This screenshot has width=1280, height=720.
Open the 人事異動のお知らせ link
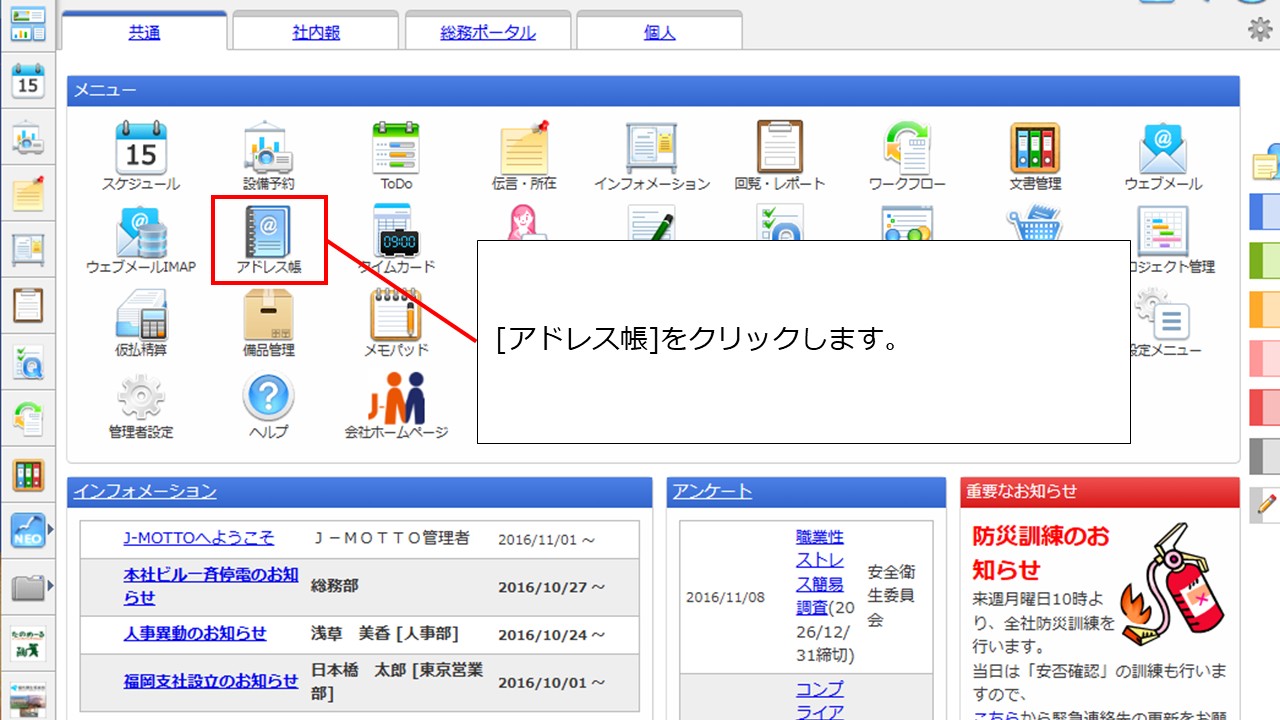[x=195, y=633]
